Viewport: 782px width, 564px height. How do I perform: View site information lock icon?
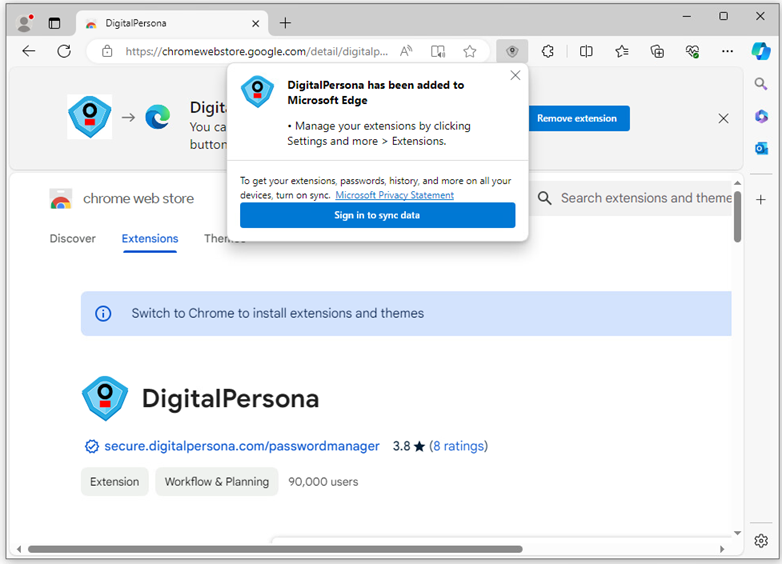107,51
